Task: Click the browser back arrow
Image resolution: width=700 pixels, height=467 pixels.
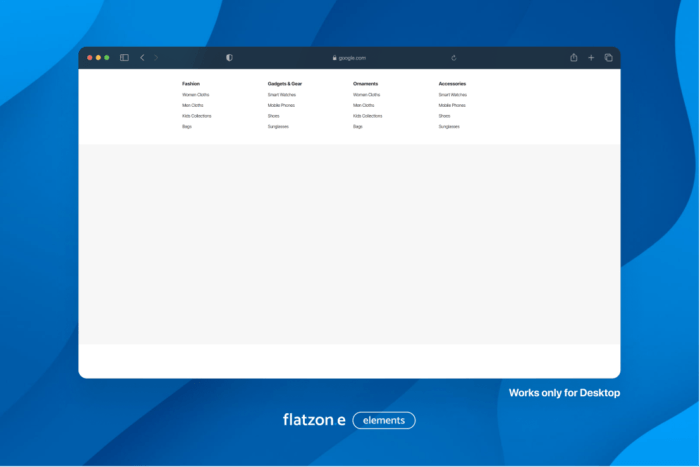Action: pyautogui.click(x=142, y=58)
